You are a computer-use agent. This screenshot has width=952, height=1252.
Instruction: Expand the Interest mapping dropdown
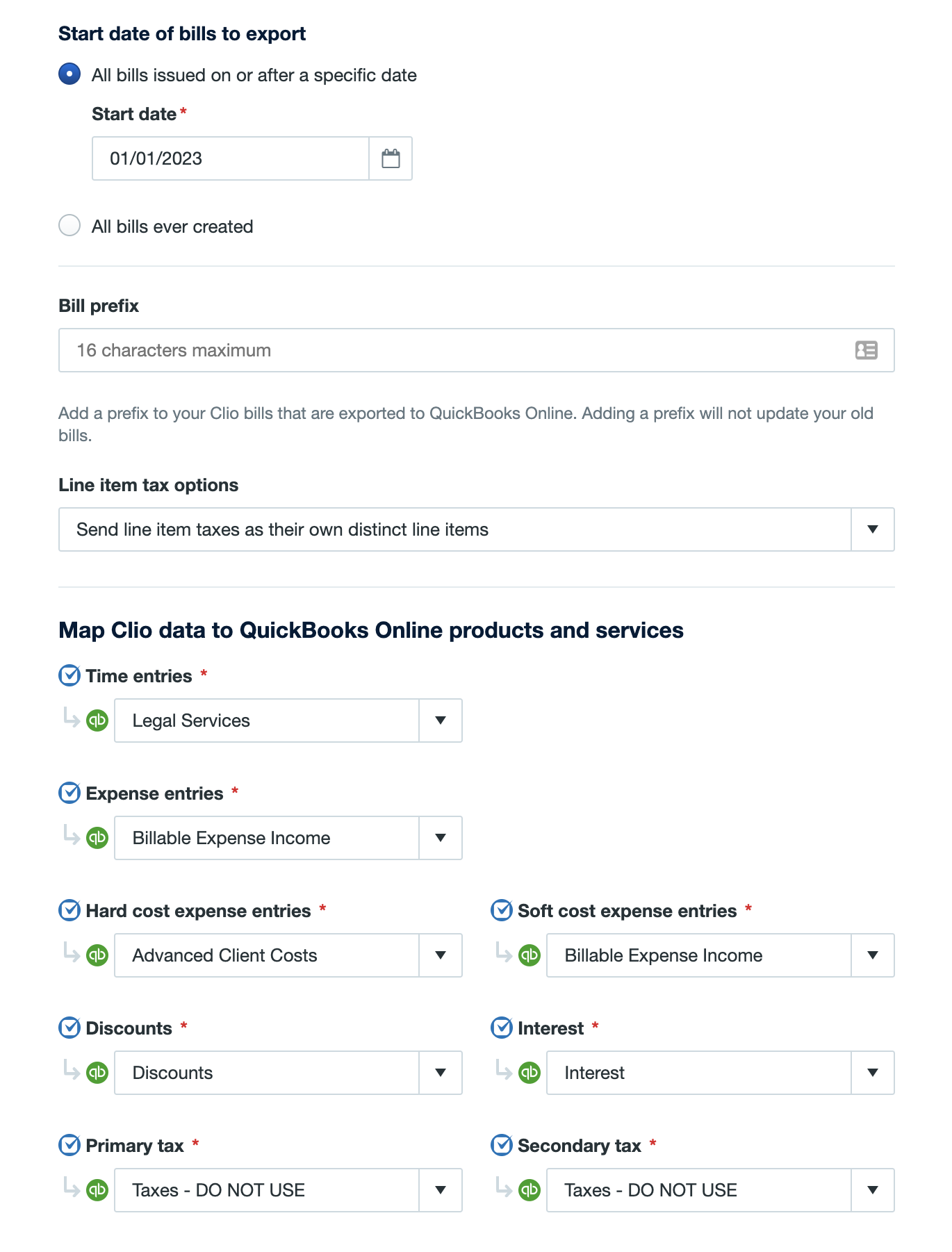[872, 1073]
